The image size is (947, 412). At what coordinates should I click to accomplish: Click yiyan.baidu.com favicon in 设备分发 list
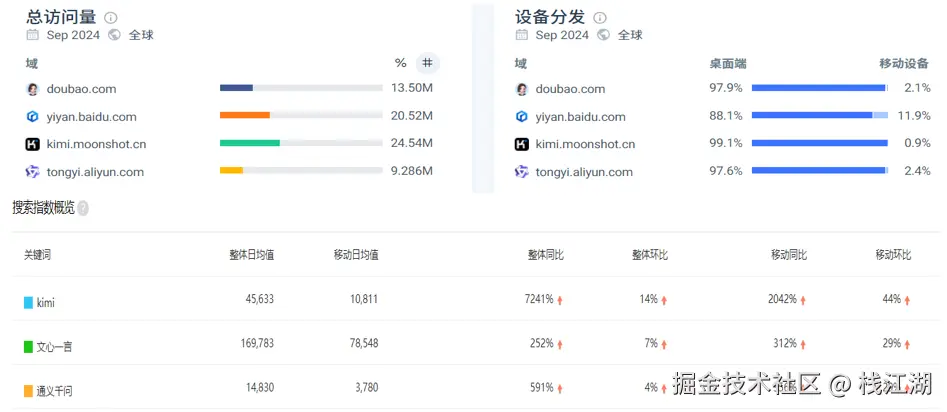pyautogui.click(x=521, y=117)
